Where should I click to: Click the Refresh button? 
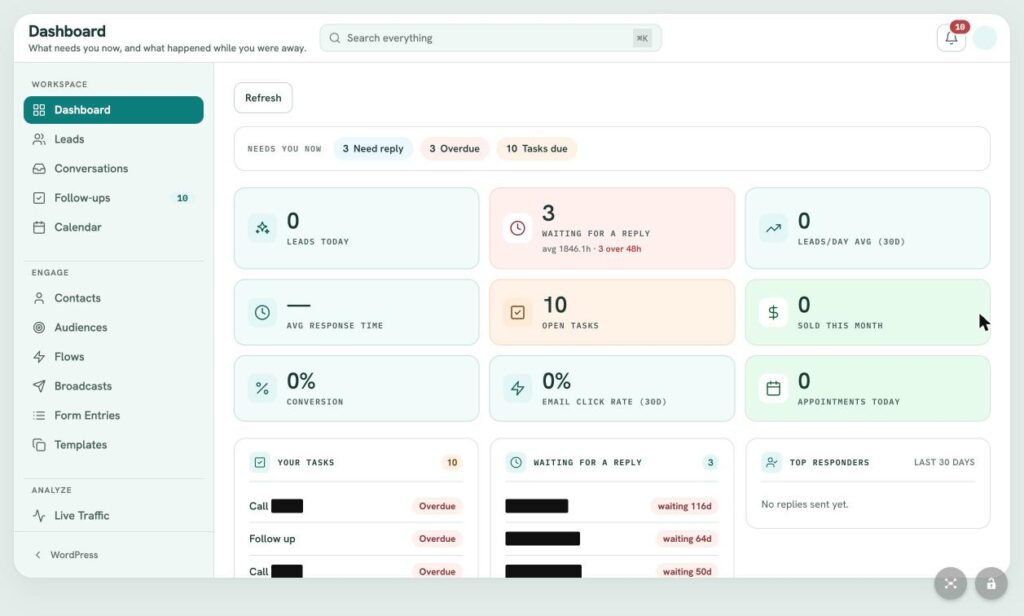coord(263,98)
